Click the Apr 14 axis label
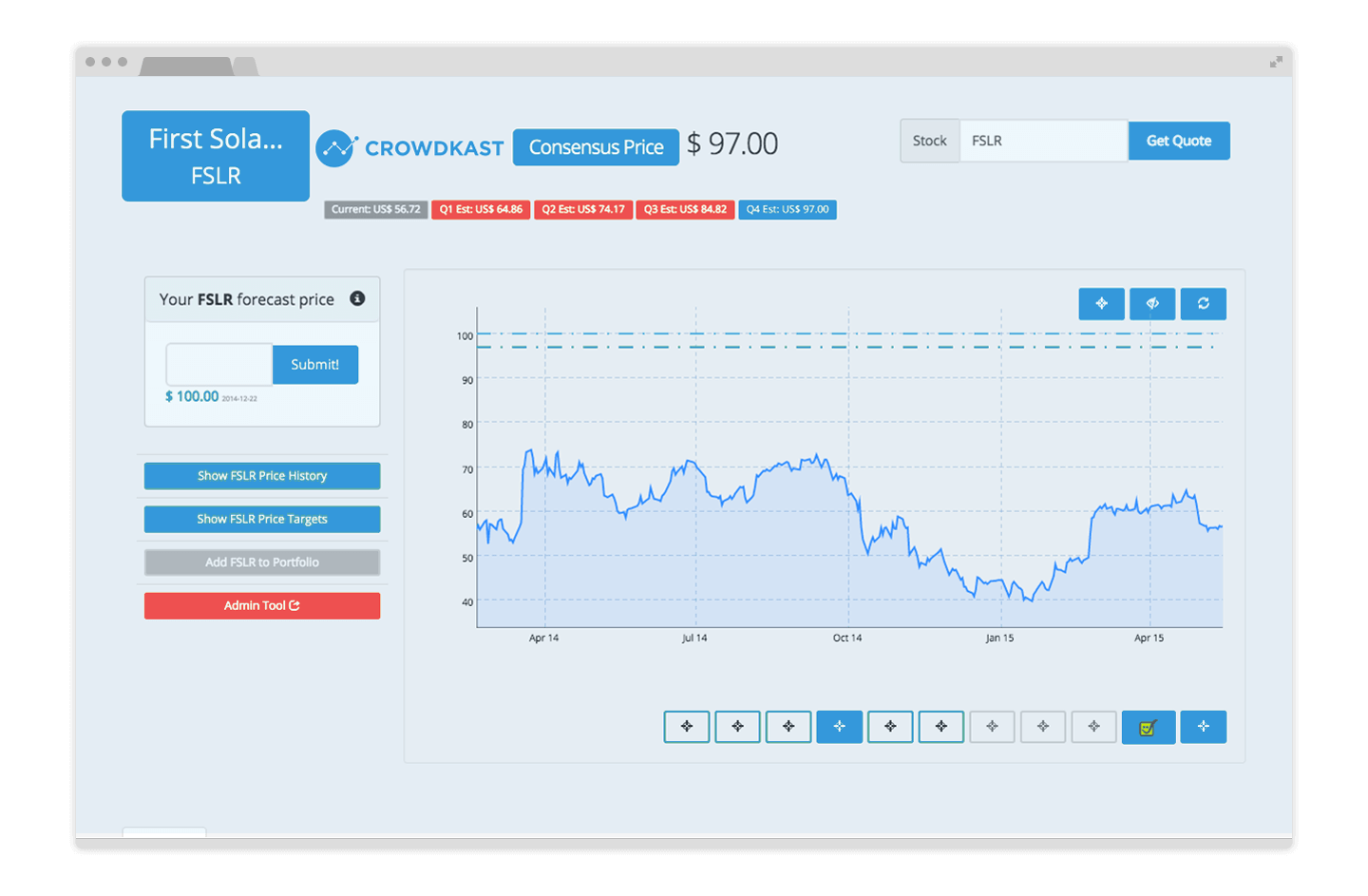 544,638
